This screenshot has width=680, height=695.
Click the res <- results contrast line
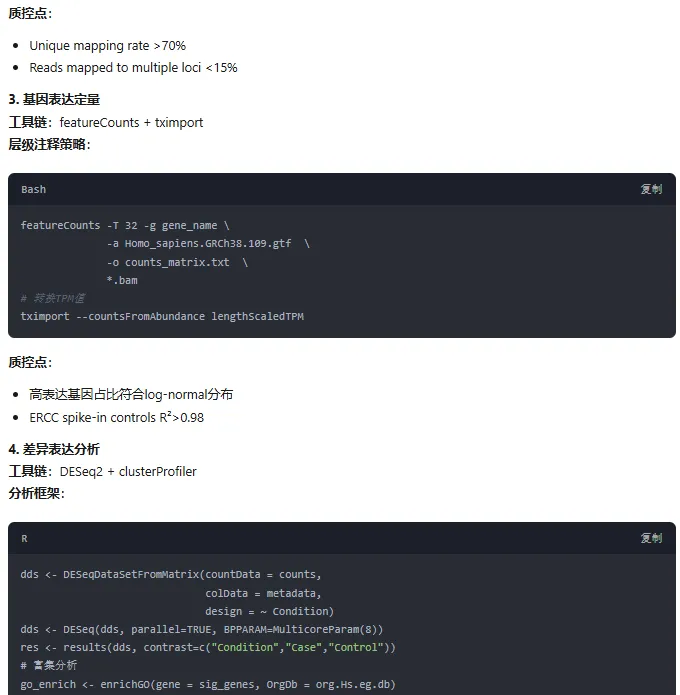(x=208, y=647)
